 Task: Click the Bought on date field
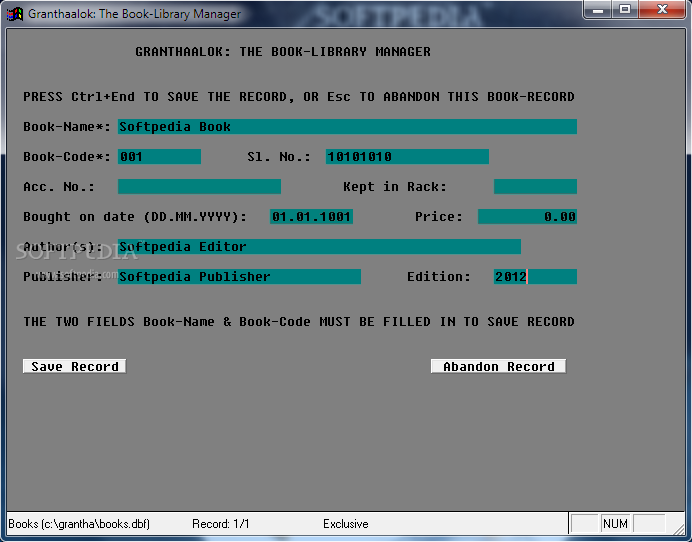(x=311, y=217)
